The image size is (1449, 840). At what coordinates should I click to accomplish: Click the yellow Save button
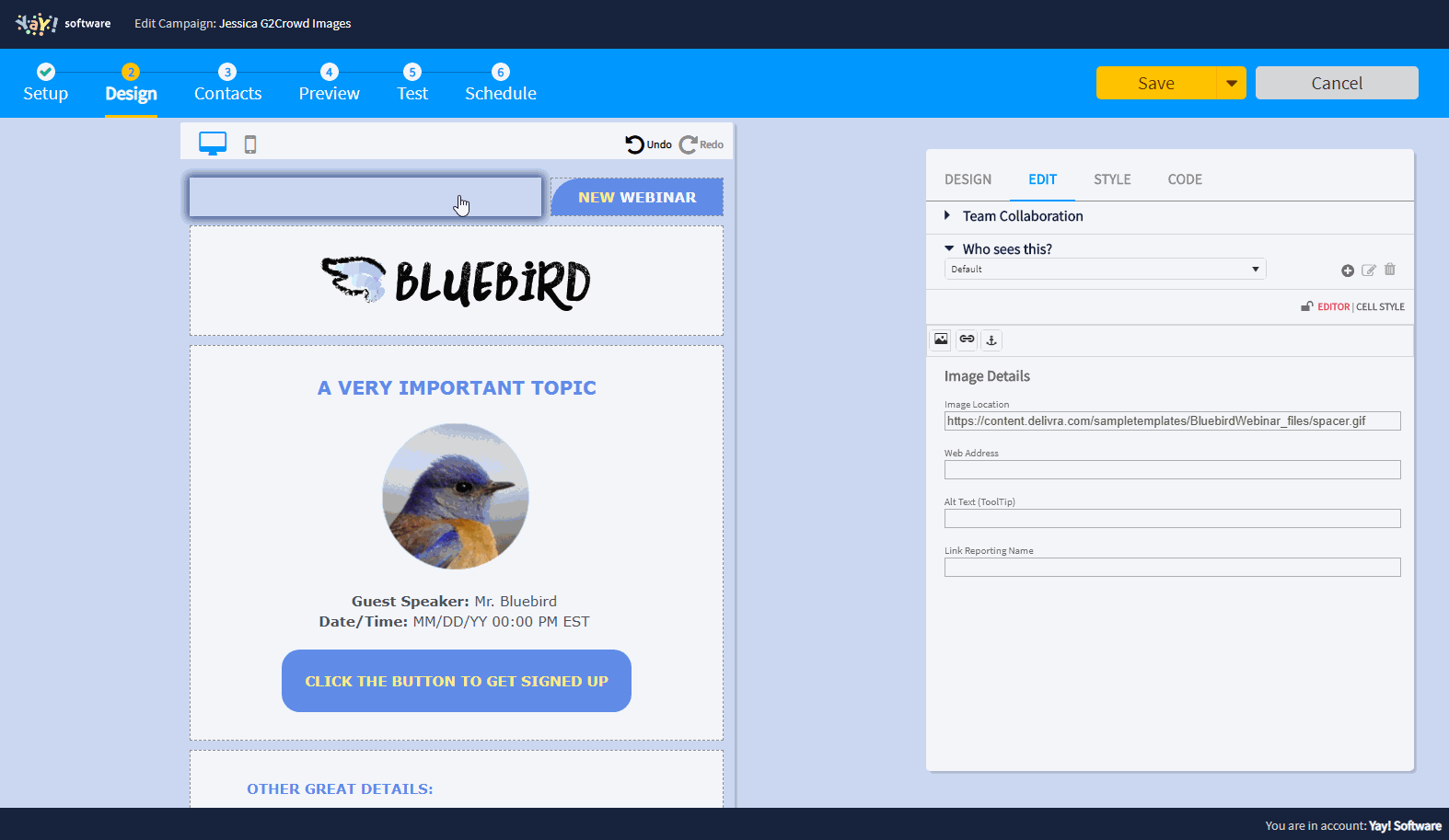click(1155, 83)
